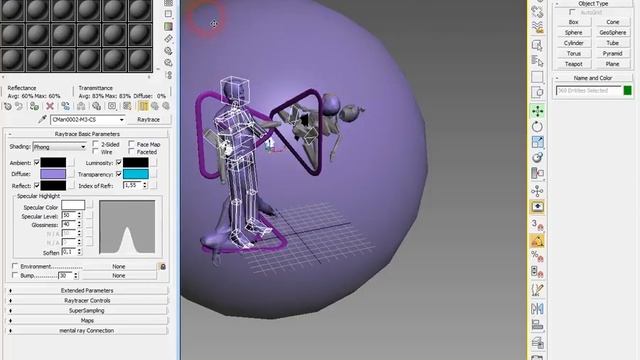Click the Make Material Copy icon
Viewport: 640px width, 360px height.
pos(65,107)
